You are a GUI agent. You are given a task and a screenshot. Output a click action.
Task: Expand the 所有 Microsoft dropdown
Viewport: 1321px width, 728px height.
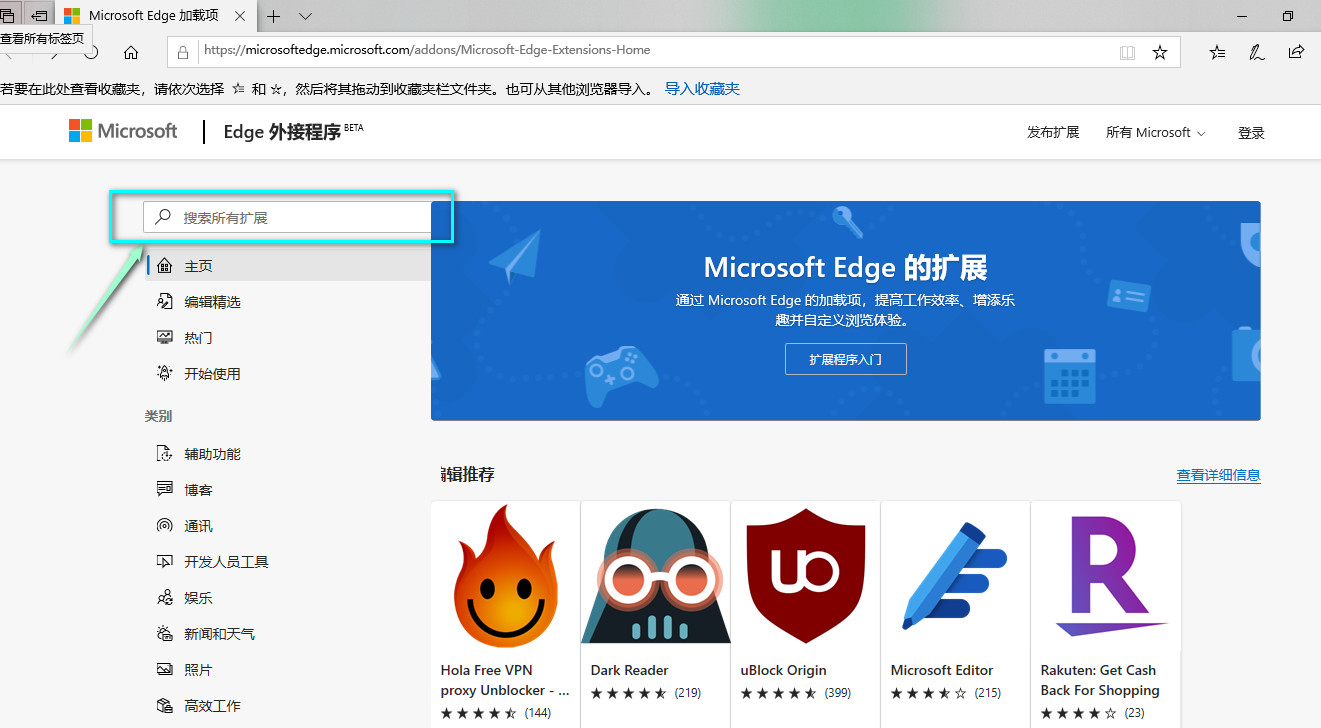point(1156,132)
